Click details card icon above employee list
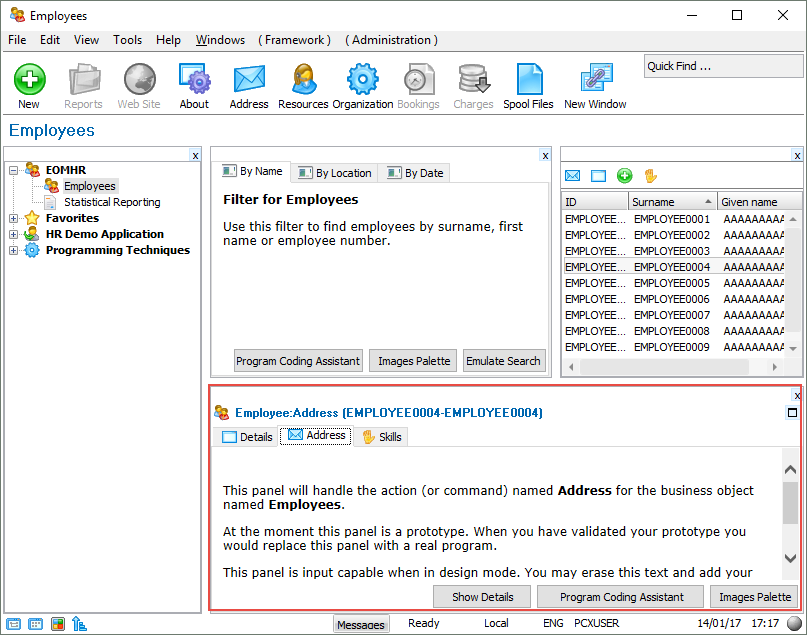The width and height of the screenshot is (807, 635). point(598,176)
